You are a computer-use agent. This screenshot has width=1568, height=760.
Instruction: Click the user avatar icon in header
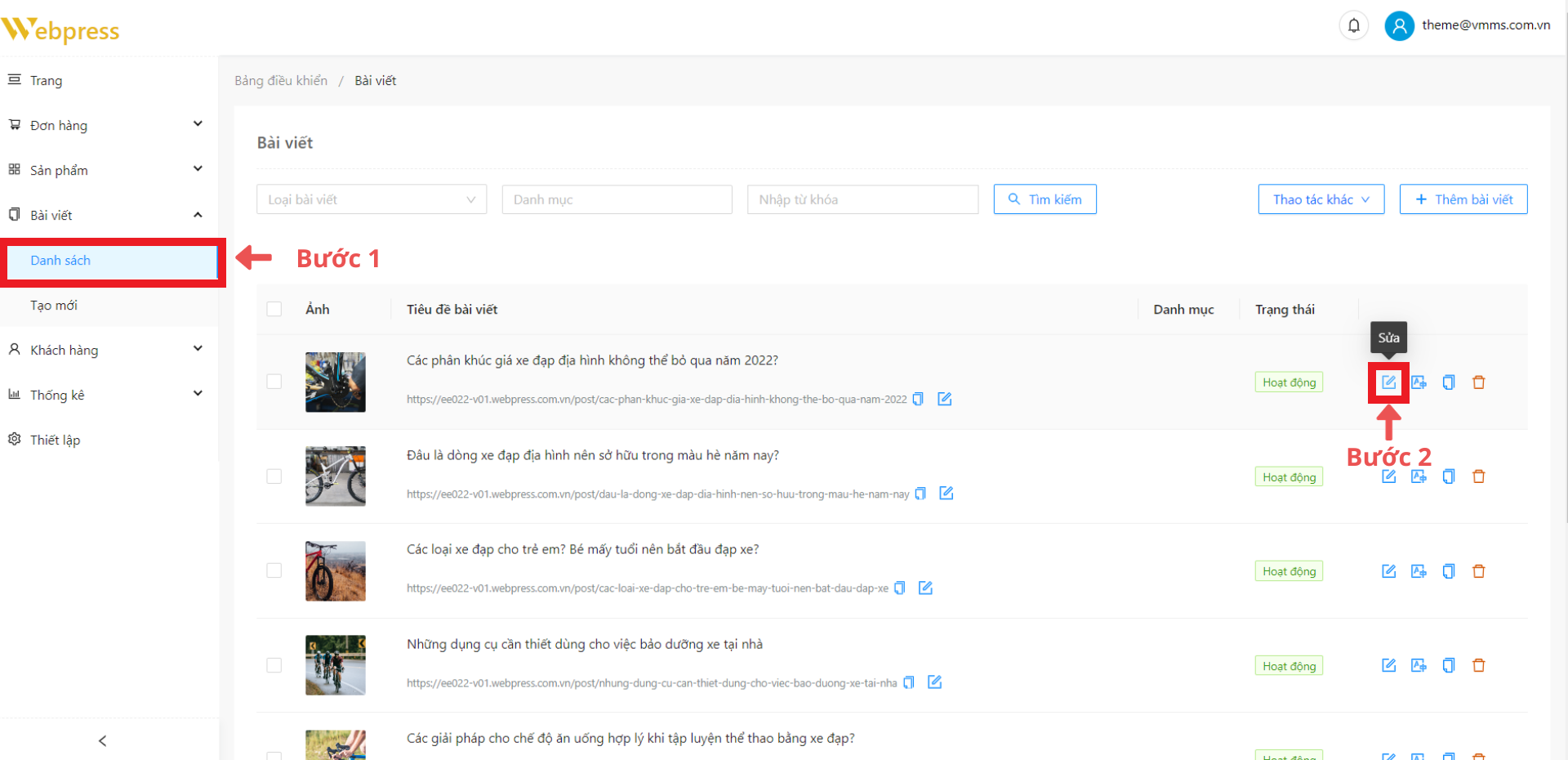pos(1399,26)
